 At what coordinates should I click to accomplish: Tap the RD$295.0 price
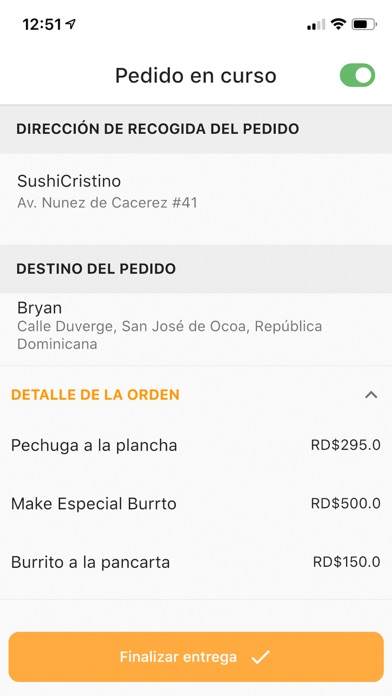pyautogui.click(x=345, y=445)
